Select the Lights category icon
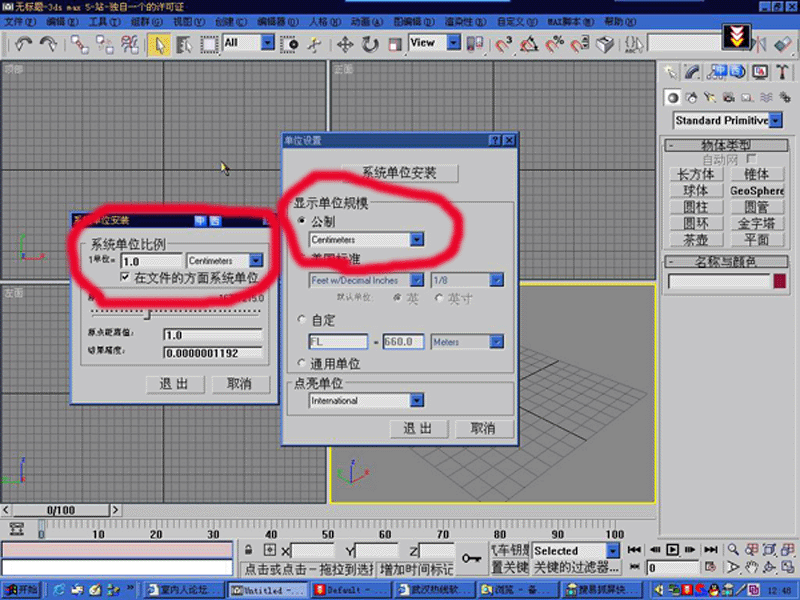 [x=710, y=97]
